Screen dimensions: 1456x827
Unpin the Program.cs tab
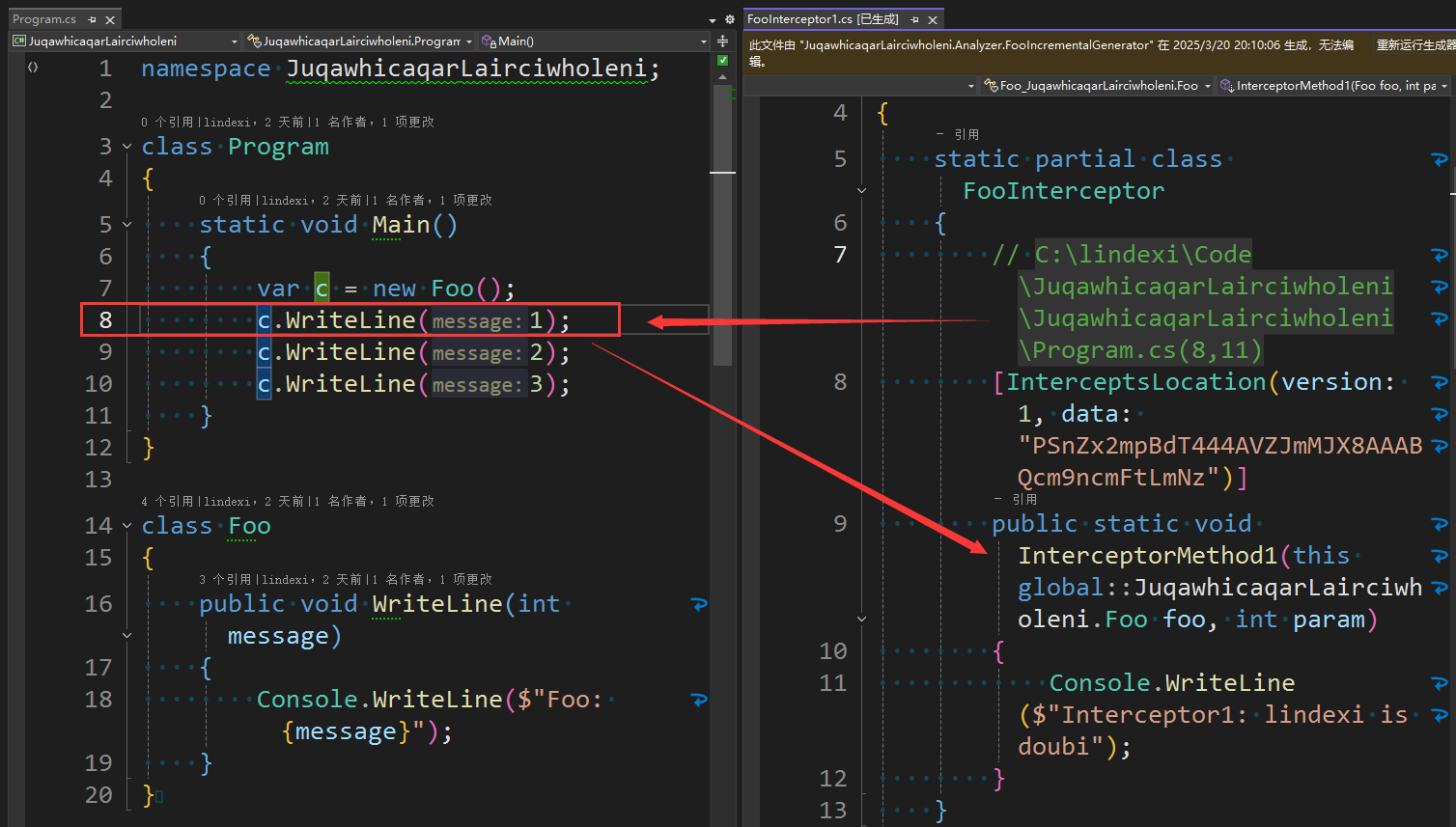(91, 18)
